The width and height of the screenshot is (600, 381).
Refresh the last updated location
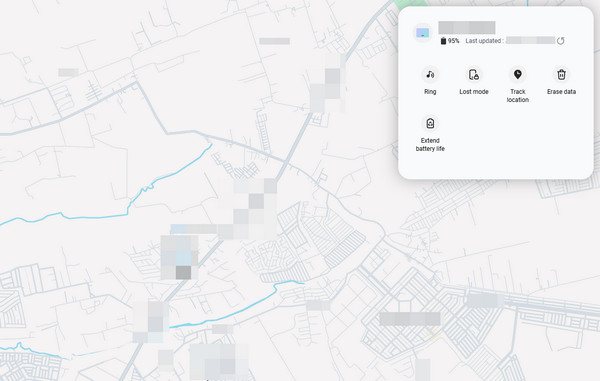(561, 41)
